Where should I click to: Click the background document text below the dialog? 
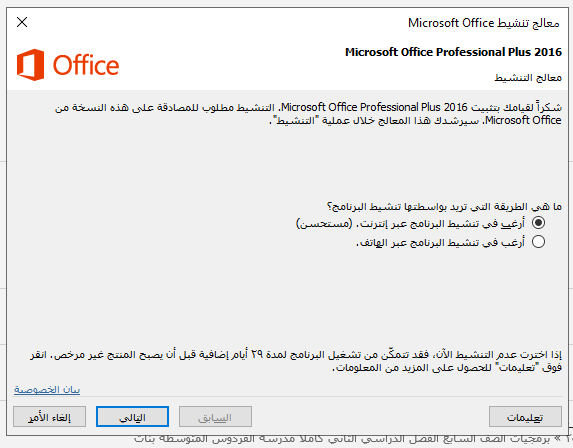coord(342,440)
